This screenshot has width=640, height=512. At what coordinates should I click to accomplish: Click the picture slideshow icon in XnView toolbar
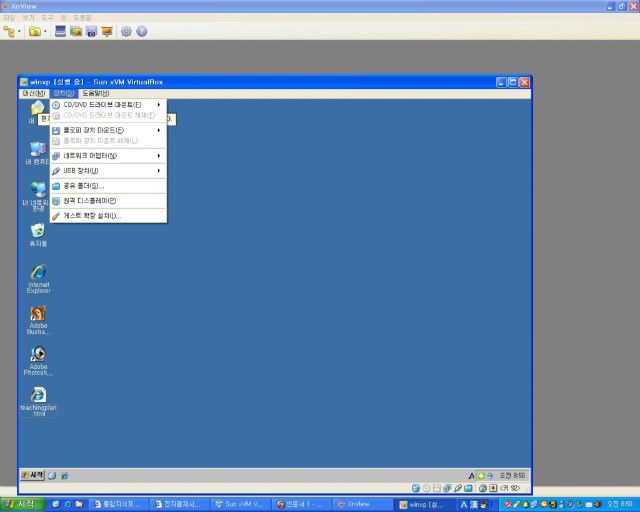[76, 31]
